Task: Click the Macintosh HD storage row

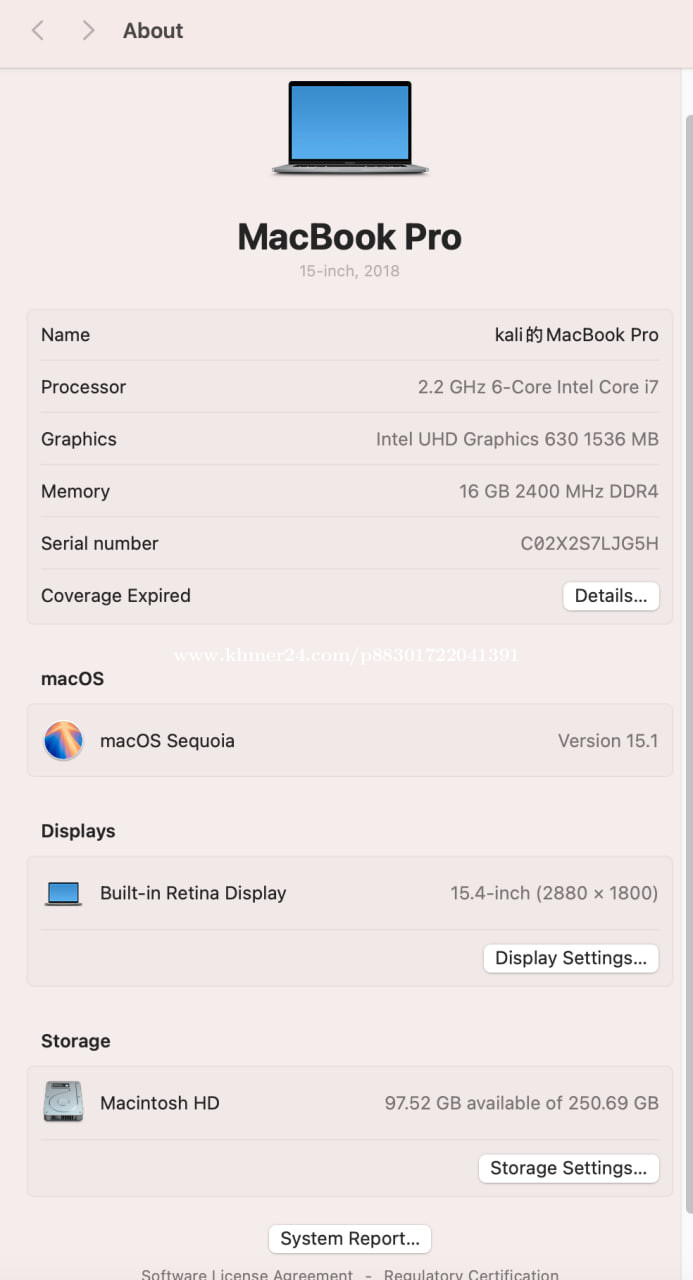Action: (x=350, y=1103)
